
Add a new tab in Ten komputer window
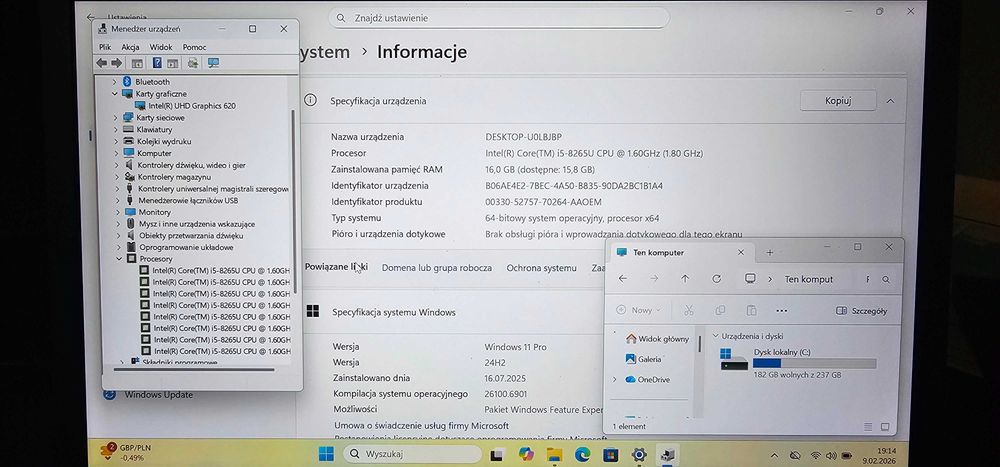769,253
